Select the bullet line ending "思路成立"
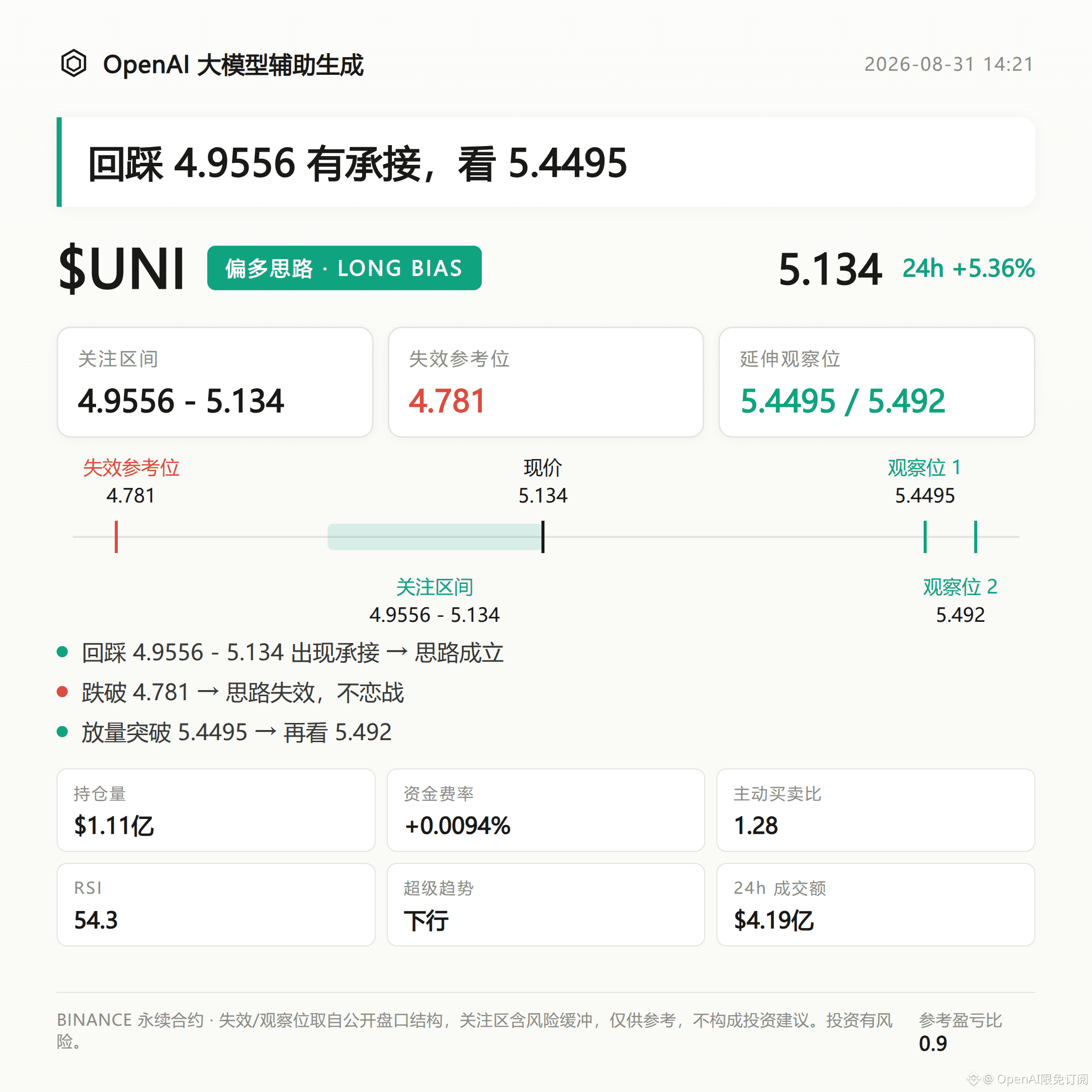The image size is (1092, 1092). click(x=292, y=653)
